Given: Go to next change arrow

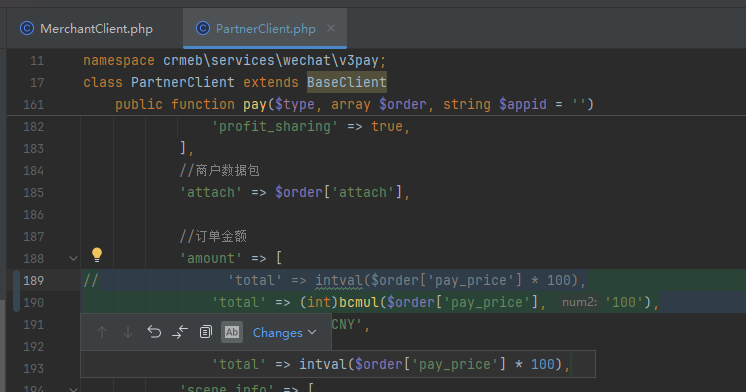Looking at the screenshot, I should click(128, 332).
